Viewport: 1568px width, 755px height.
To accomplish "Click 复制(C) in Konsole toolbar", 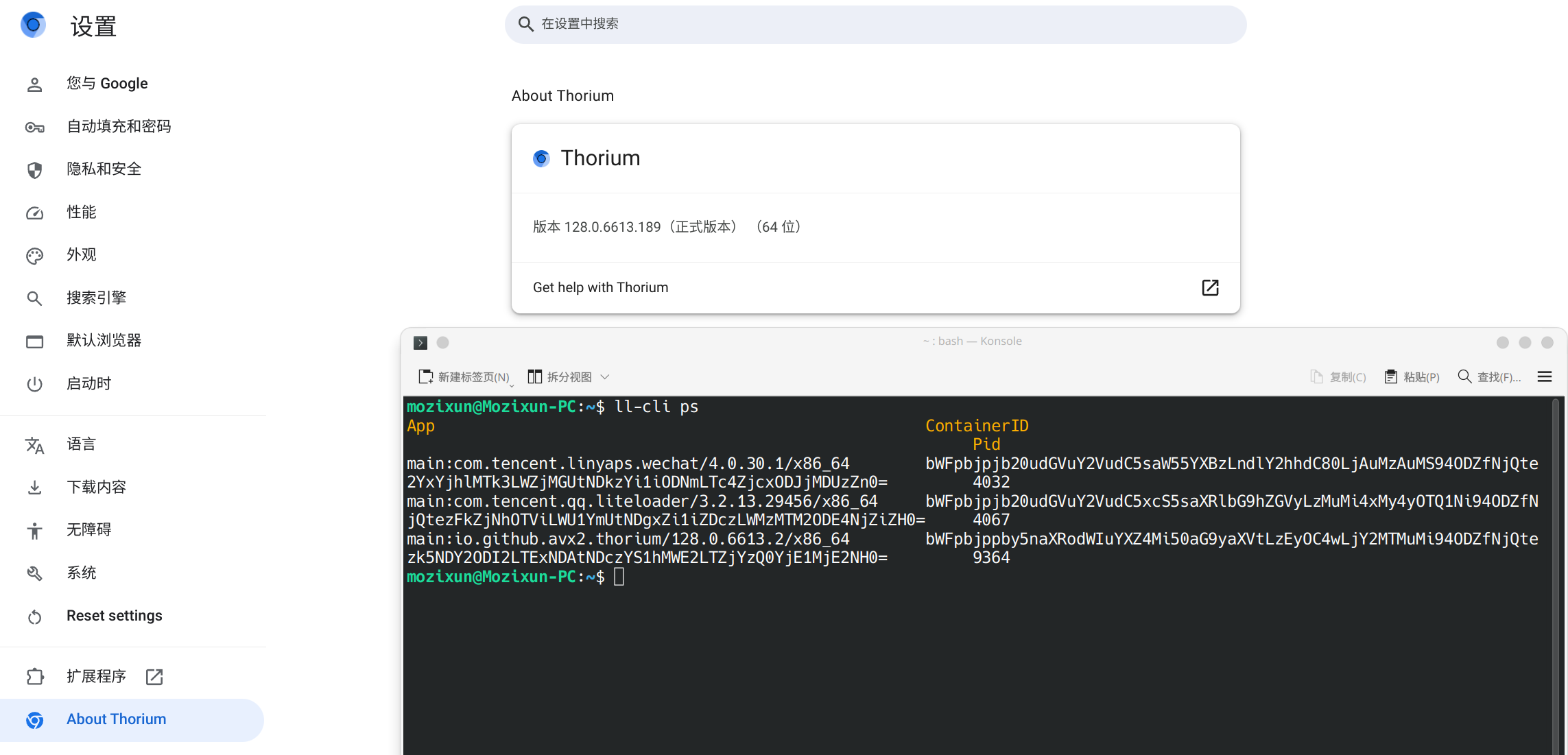I will [x=1338, y=377].
